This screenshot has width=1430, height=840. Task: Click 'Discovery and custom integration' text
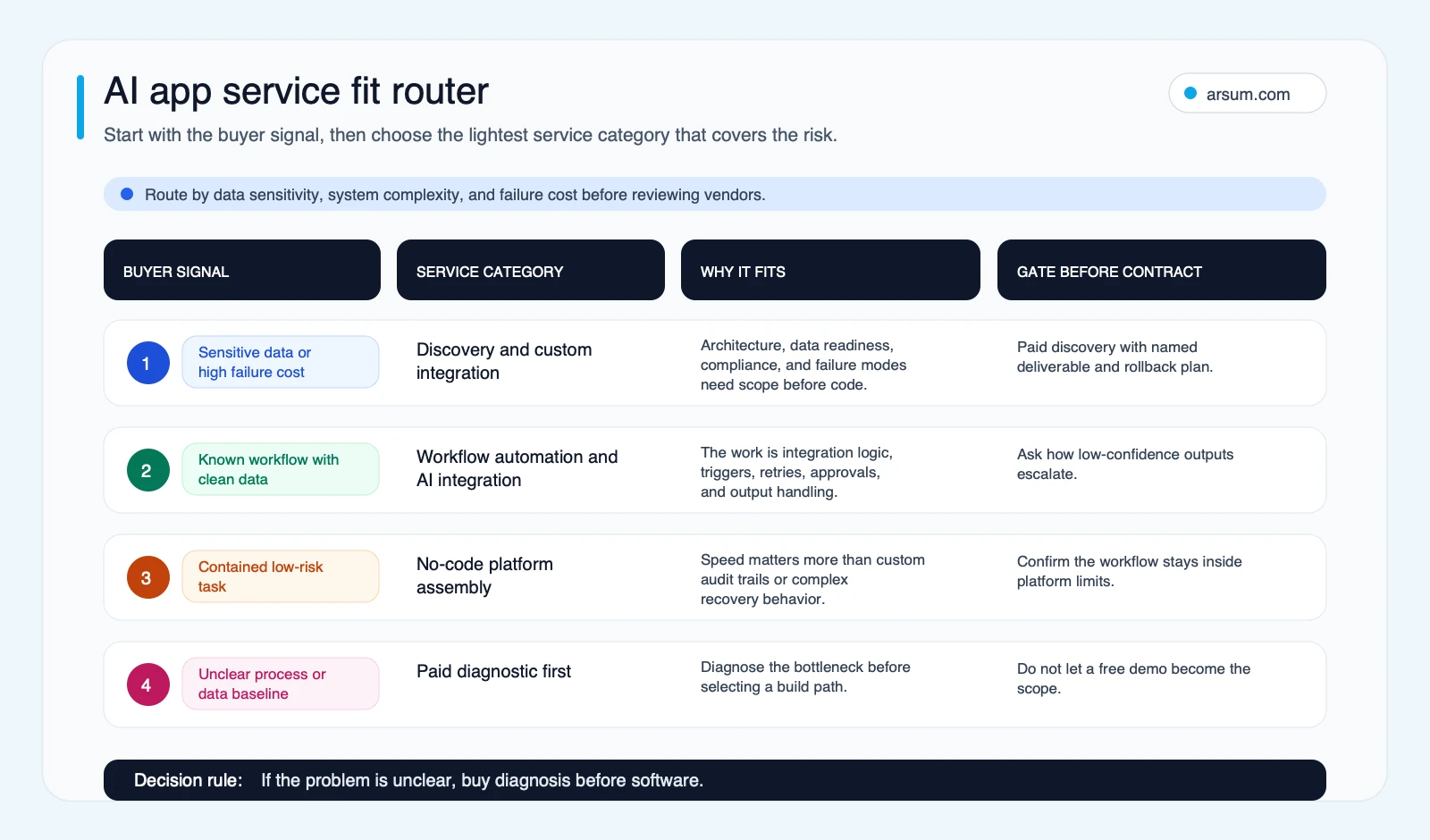coord(504,361)
